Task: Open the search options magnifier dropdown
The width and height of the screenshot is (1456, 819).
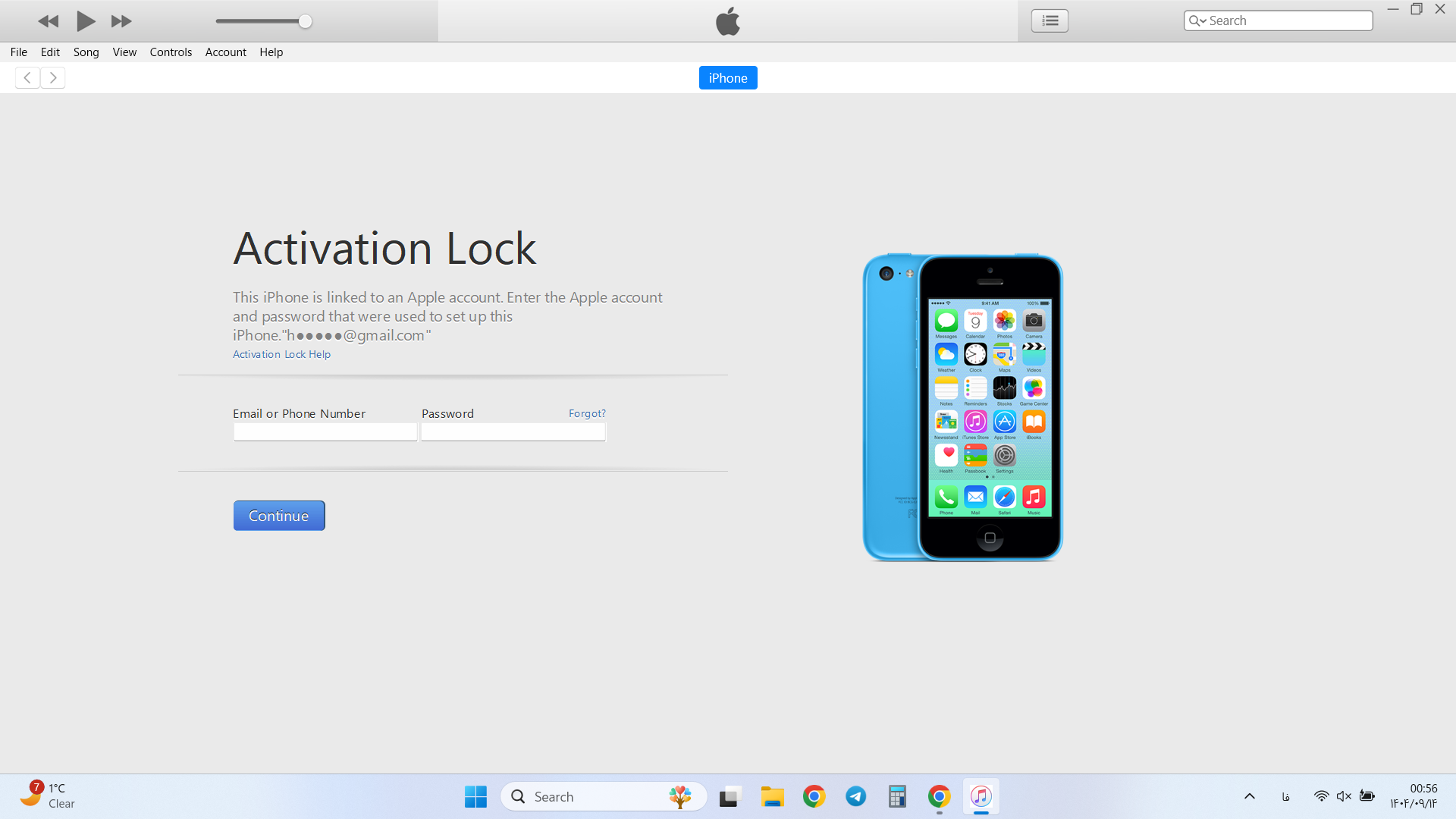Action: click(x=1197, y=20)
